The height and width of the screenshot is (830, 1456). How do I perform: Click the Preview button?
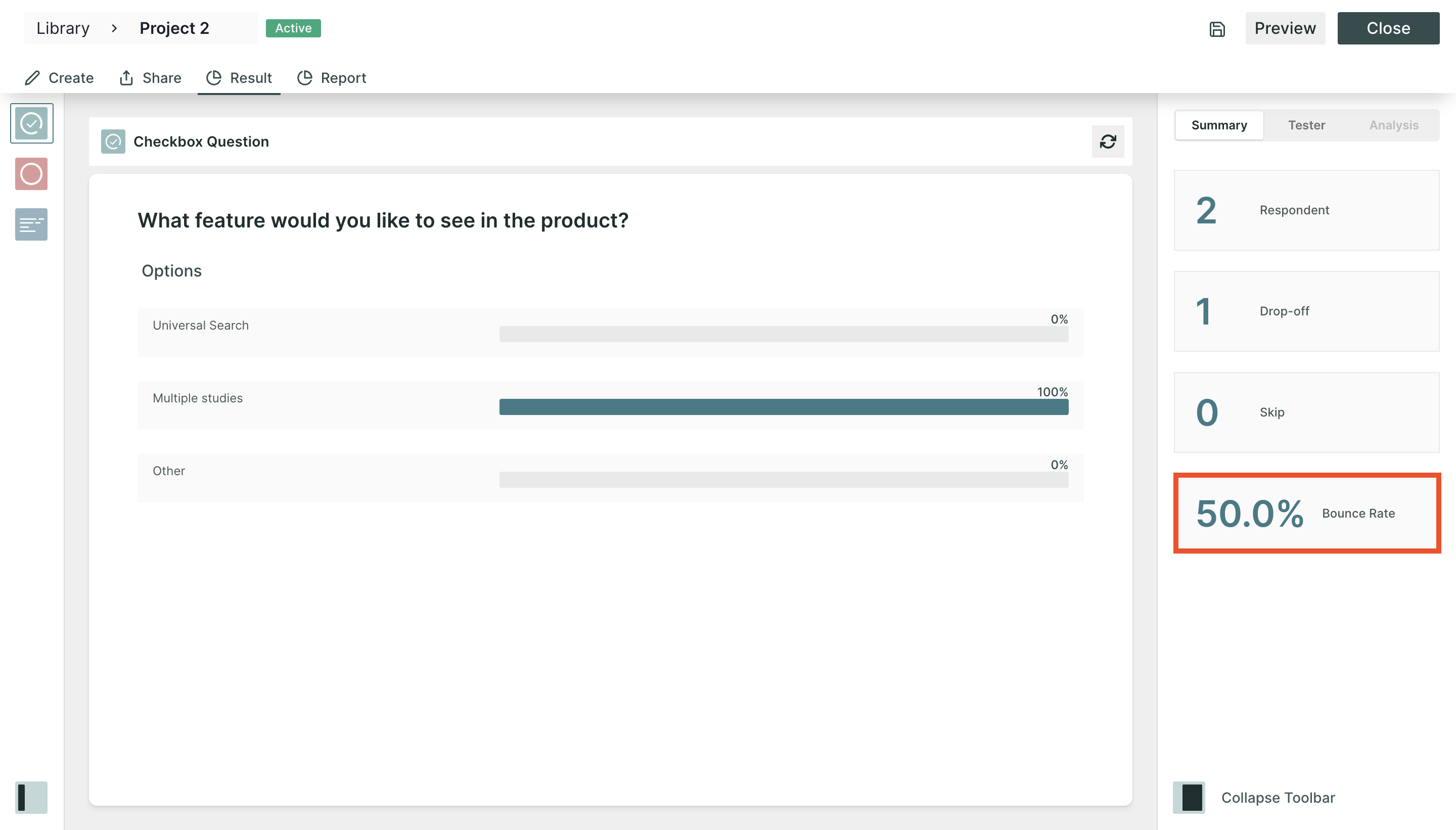tap(1285, 28)
